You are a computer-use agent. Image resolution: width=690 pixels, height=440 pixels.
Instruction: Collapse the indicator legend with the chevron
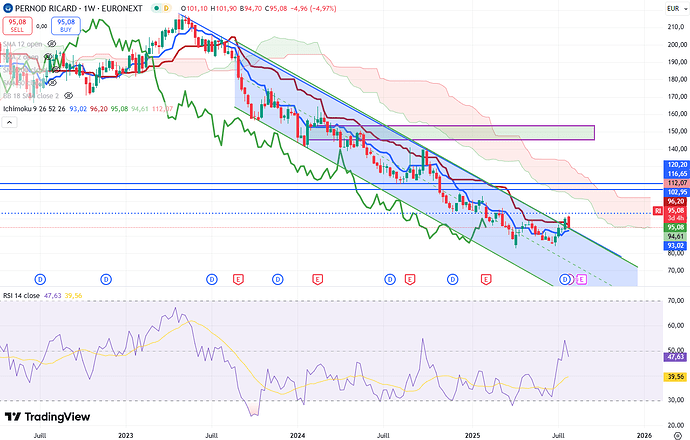coord(9,121)
